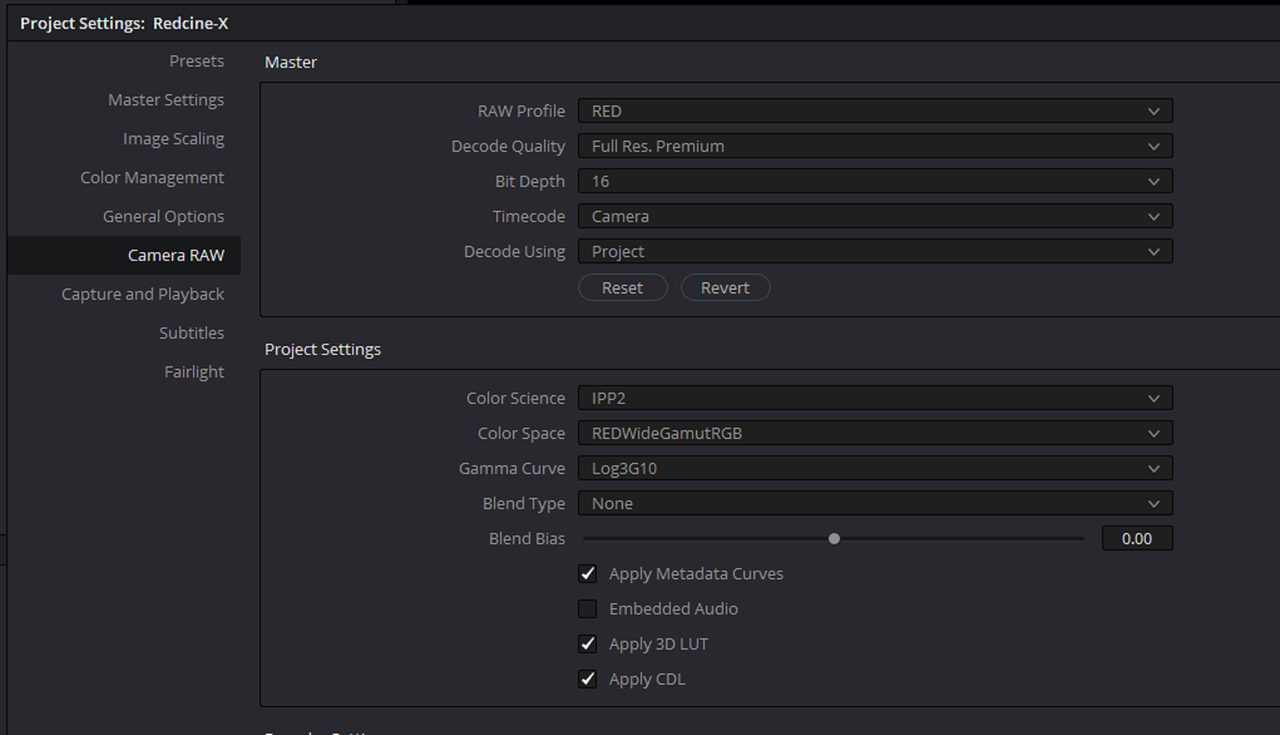Open Fairlight settings page
This screenshot has height=735, width=1280.
pos(194,372)
